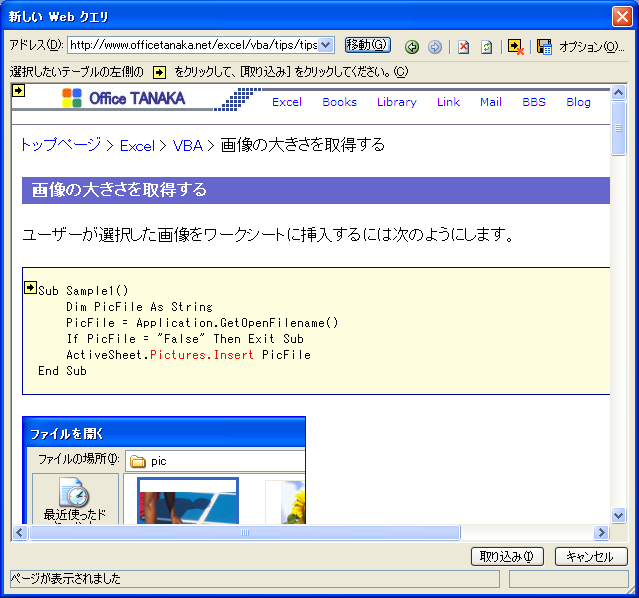Click the red Pictures.Insert code text
Viewport: 639px width, 598px height.
click(202, 355)
